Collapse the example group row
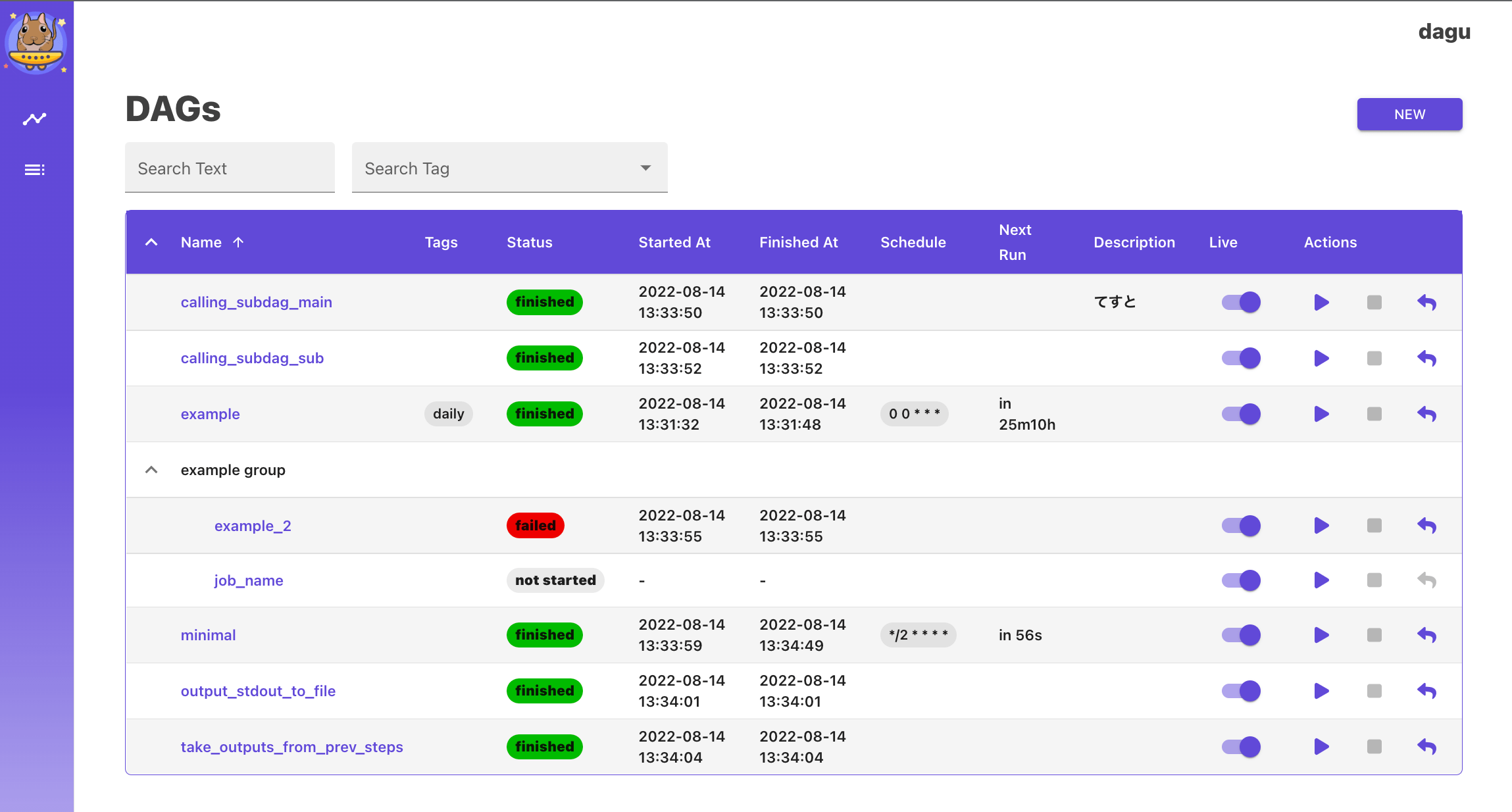The height and width of the screenshot is (812, 1512). pos(151,470)
